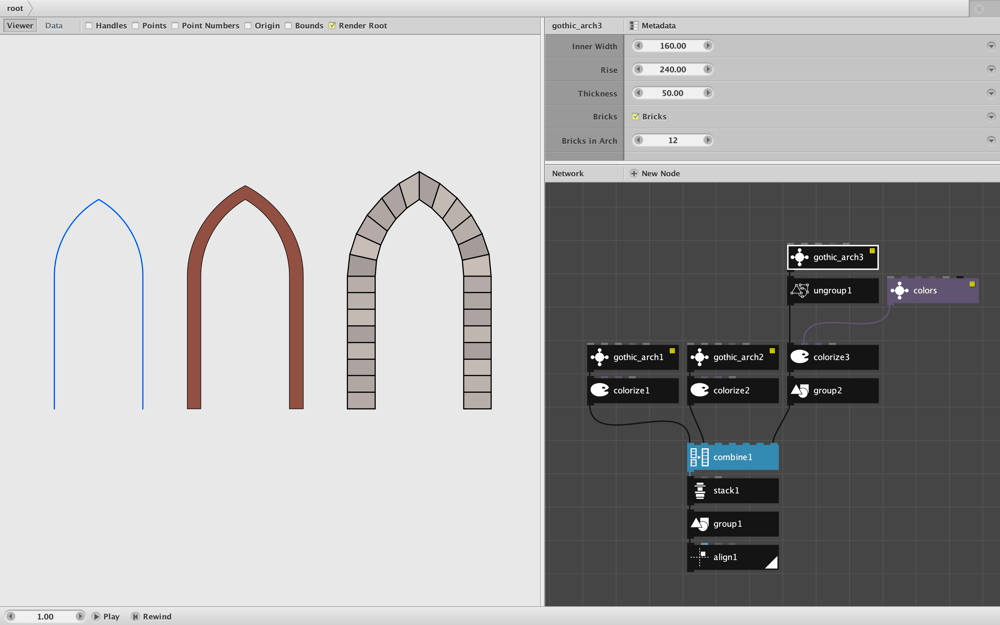Click the Inner Width 160.00 field
Screen dimensions: 1000x625
[673, 46]
